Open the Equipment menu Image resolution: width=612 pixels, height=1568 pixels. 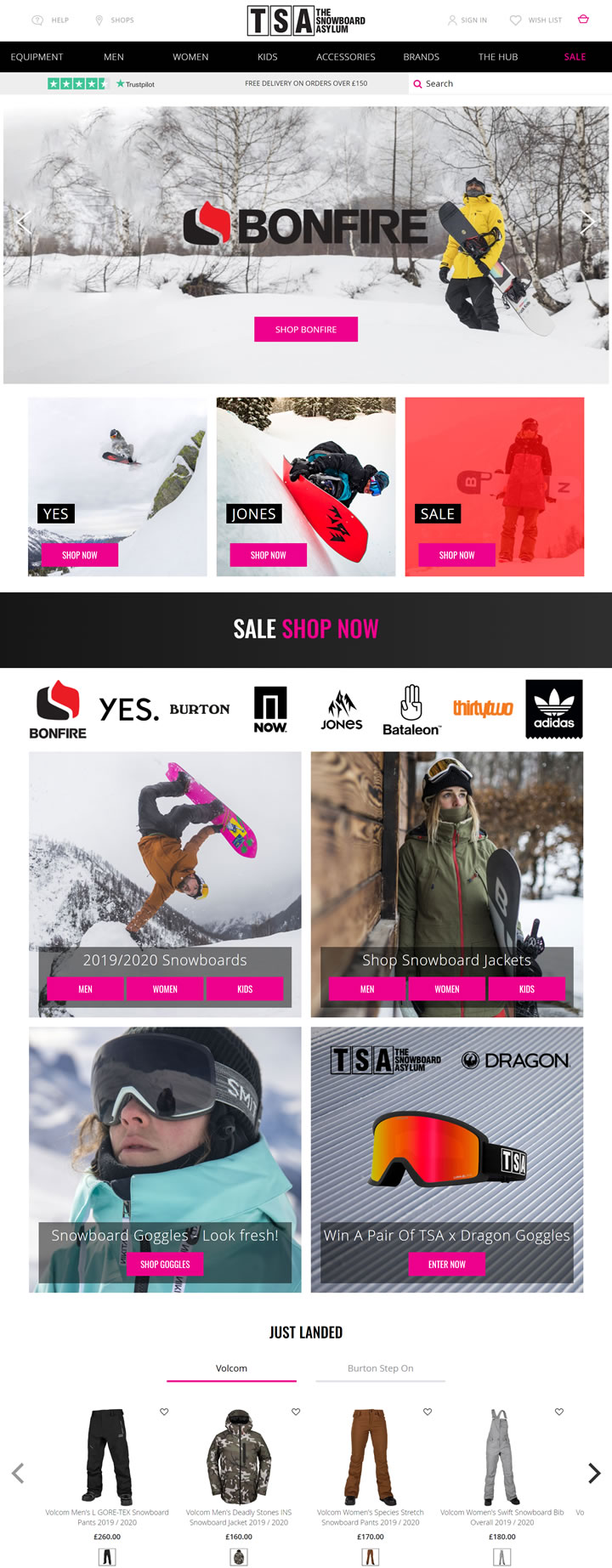37,57
